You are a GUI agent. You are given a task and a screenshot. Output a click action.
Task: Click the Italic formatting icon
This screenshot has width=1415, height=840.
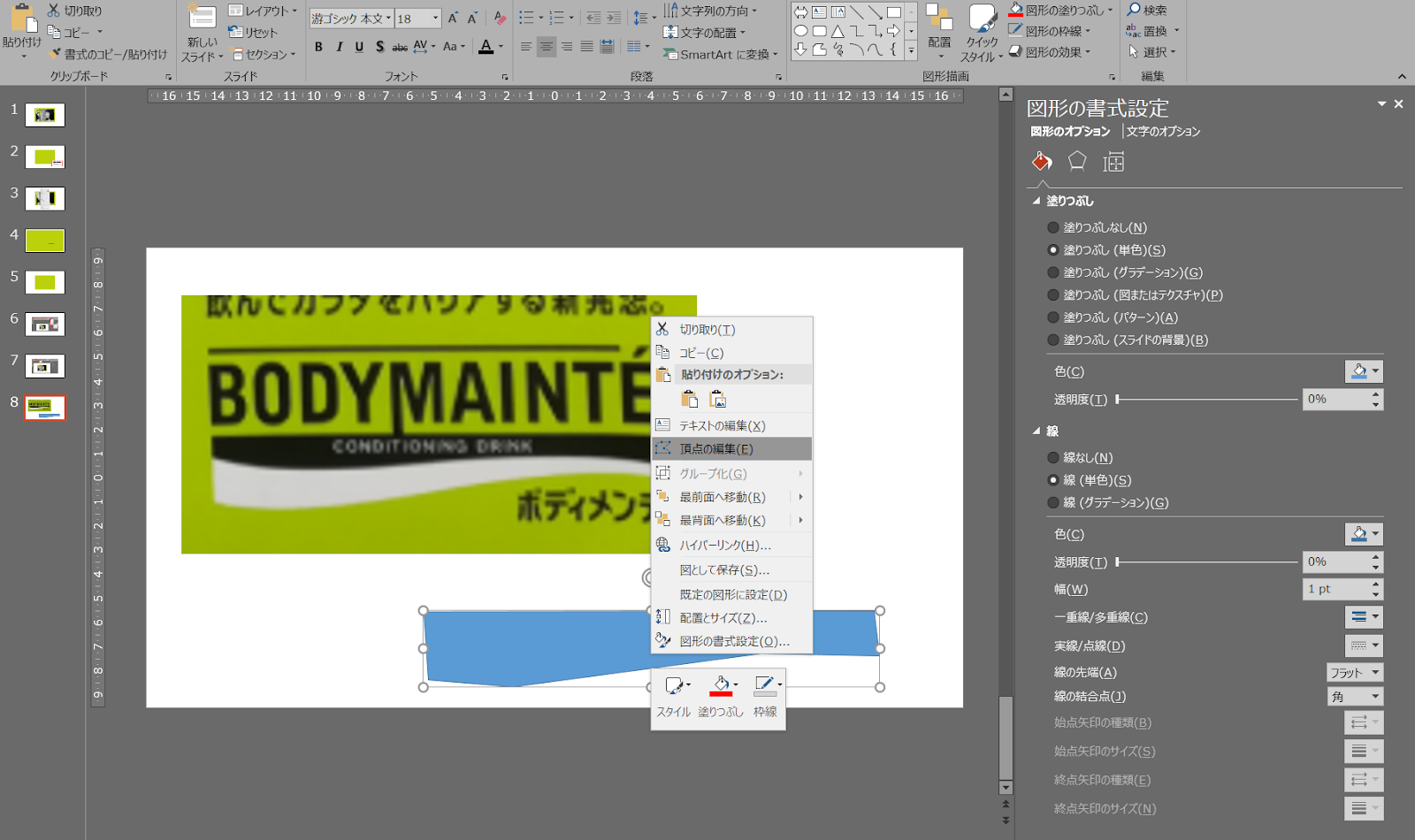pos(339,47)
